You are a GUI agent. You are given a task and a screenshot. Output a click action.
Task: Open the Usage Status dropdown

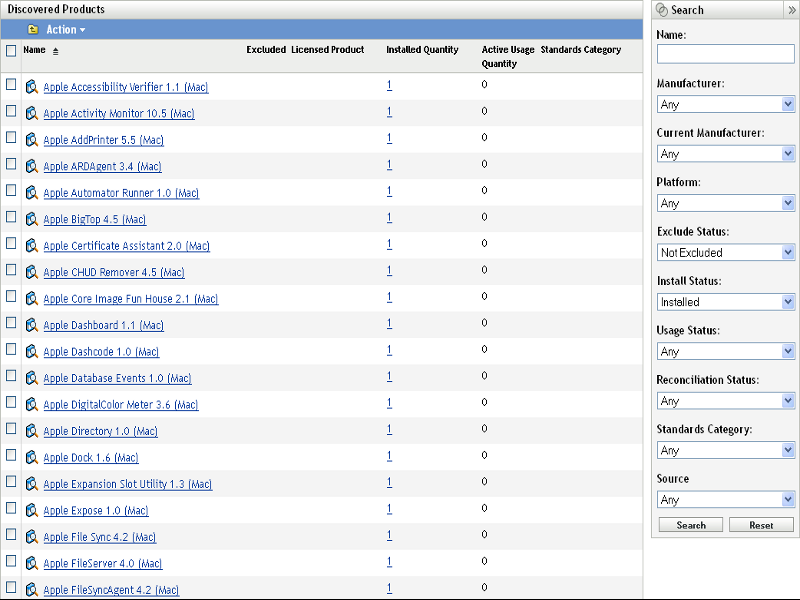pyautogui.click(x=726, y=352)
